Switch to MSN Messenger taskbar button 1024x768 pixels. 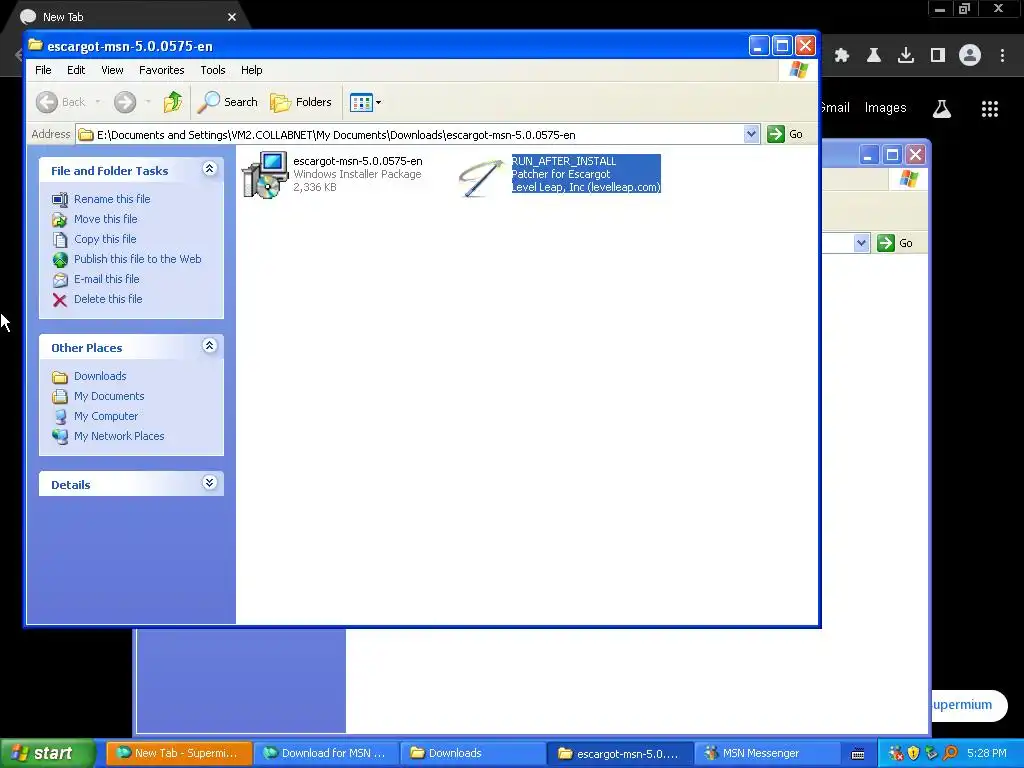pyautogui.click(x=765, y=753)
